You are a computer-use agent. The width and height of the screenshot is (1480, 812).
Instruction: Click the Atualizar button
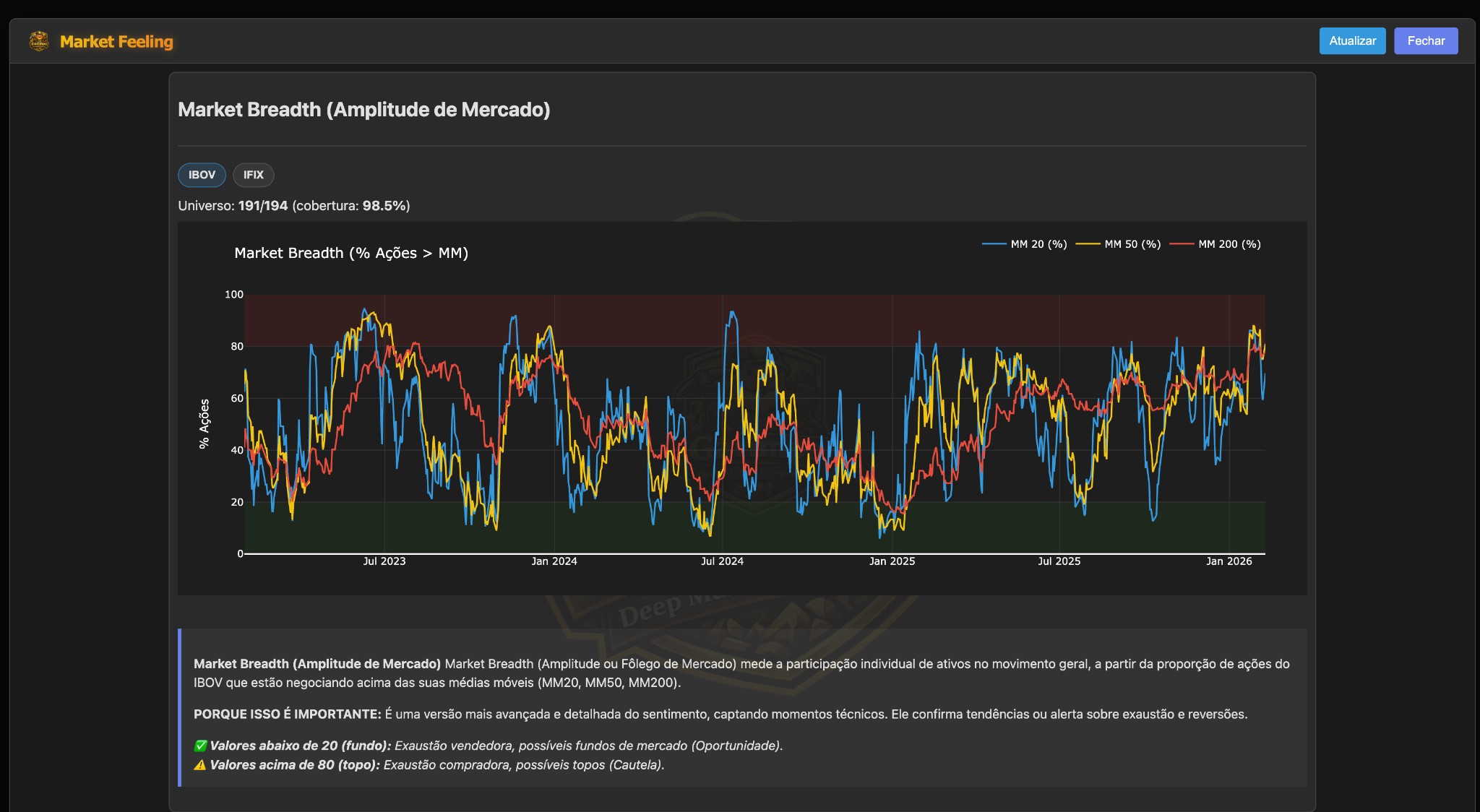pos(1352,40)
